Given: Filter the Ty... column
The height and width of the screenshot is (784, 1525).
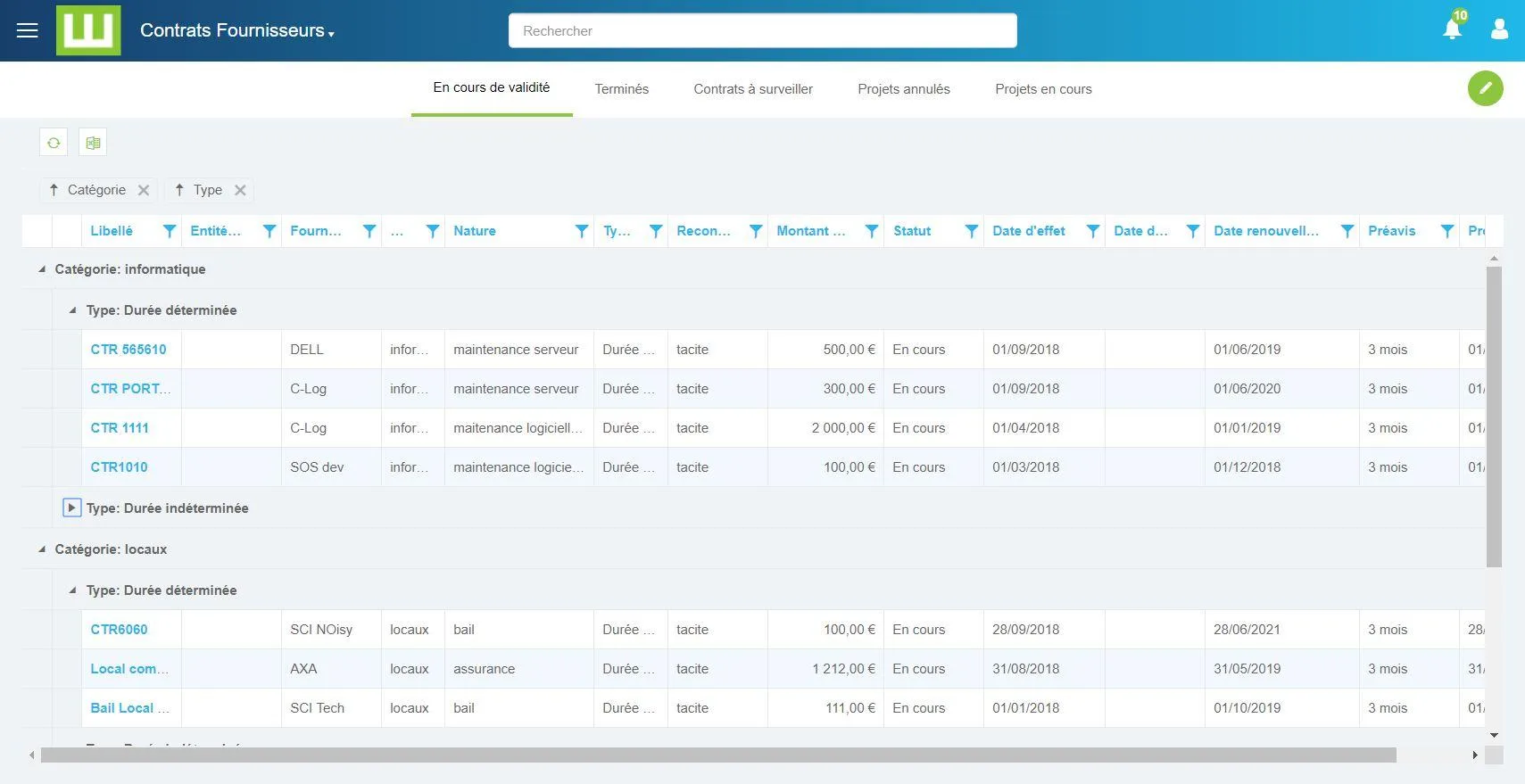Looking at the screenshot, I should 656,231.
